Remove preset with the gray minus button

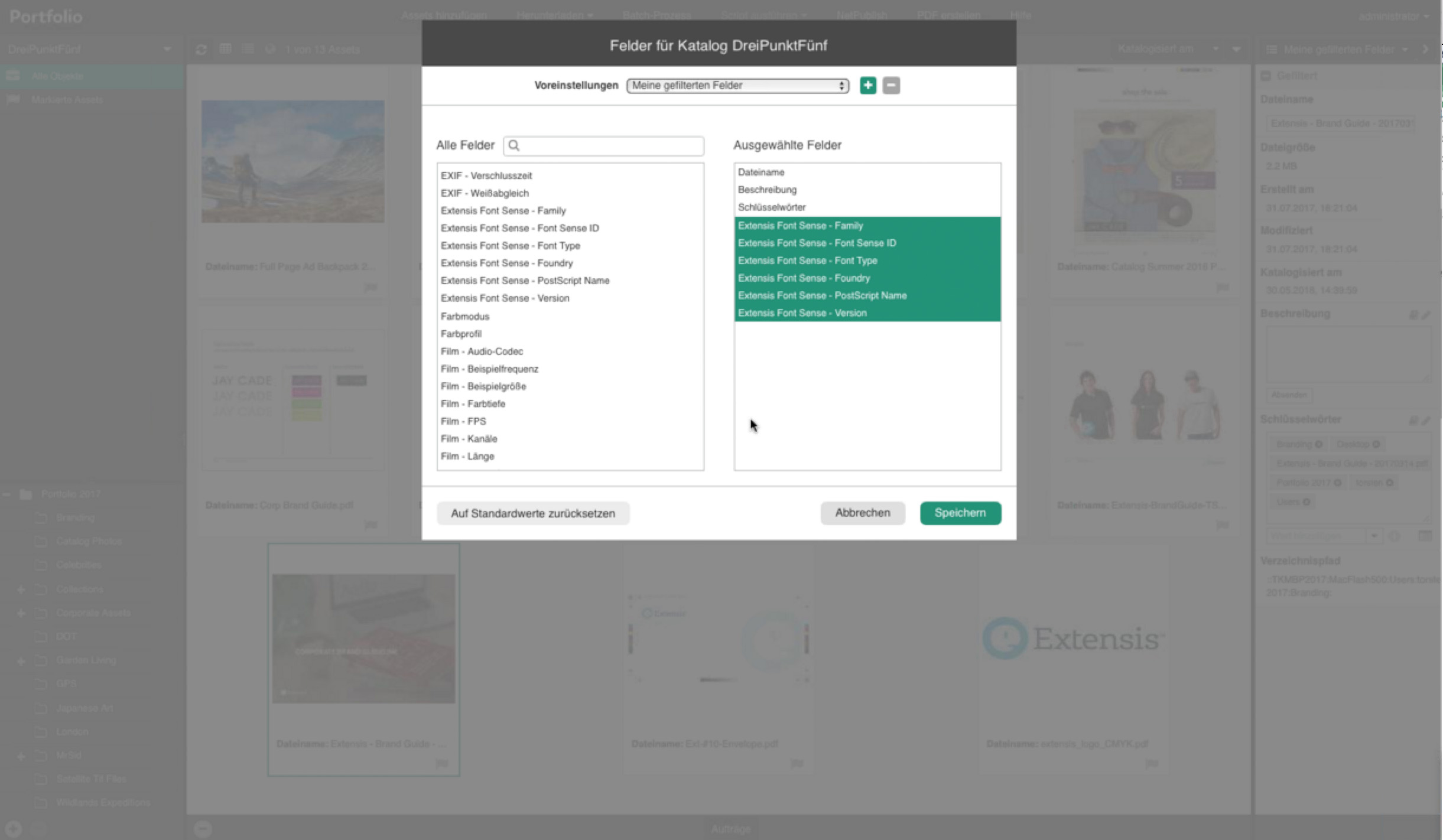click(891, 85)
